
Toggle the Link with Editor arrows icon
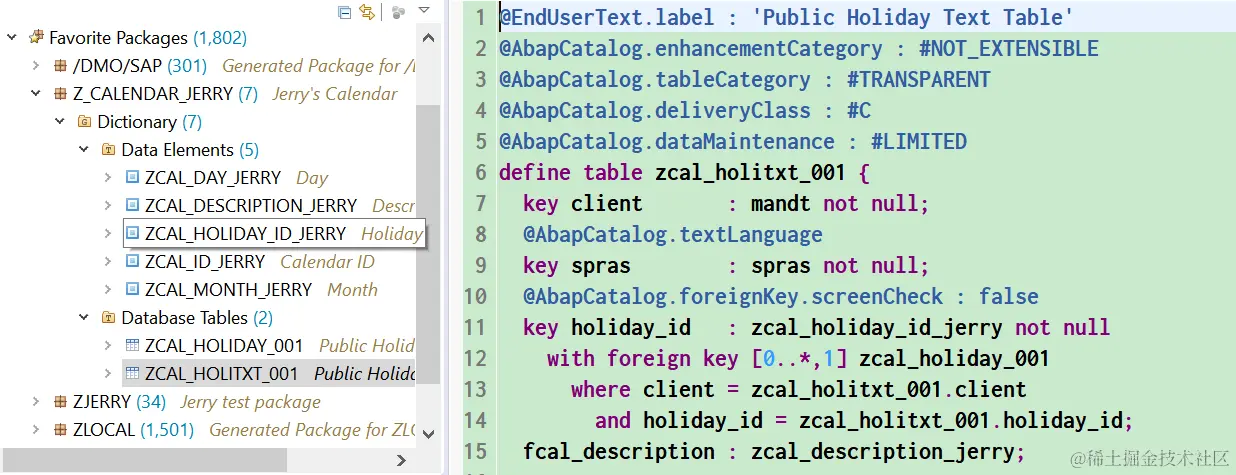coord(367,12)
